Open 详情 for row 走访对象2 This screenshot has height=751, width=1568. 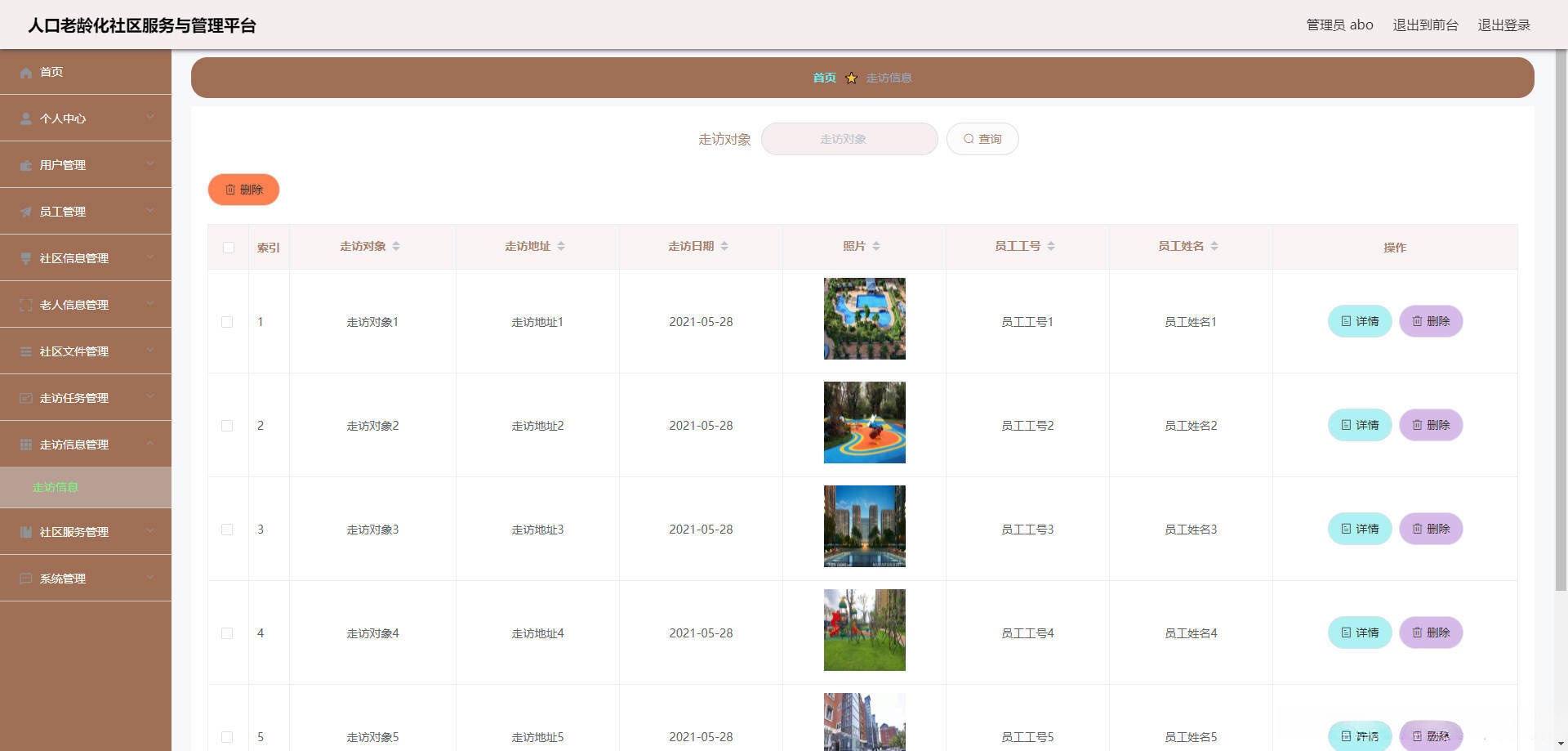[1360, 425]
